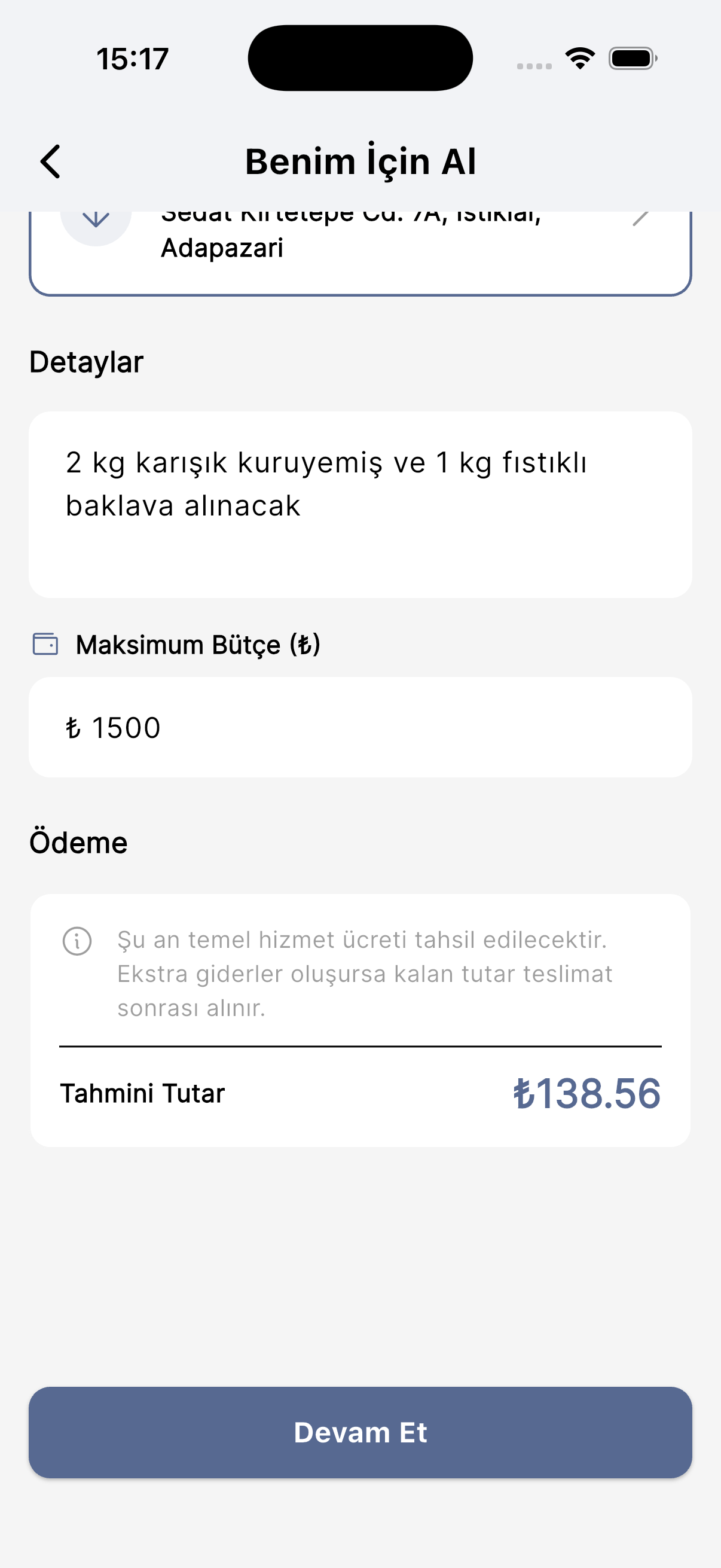Tap the cellular signal dots
Viewport: 721px width, 1568px height.
tap(534, 66)
